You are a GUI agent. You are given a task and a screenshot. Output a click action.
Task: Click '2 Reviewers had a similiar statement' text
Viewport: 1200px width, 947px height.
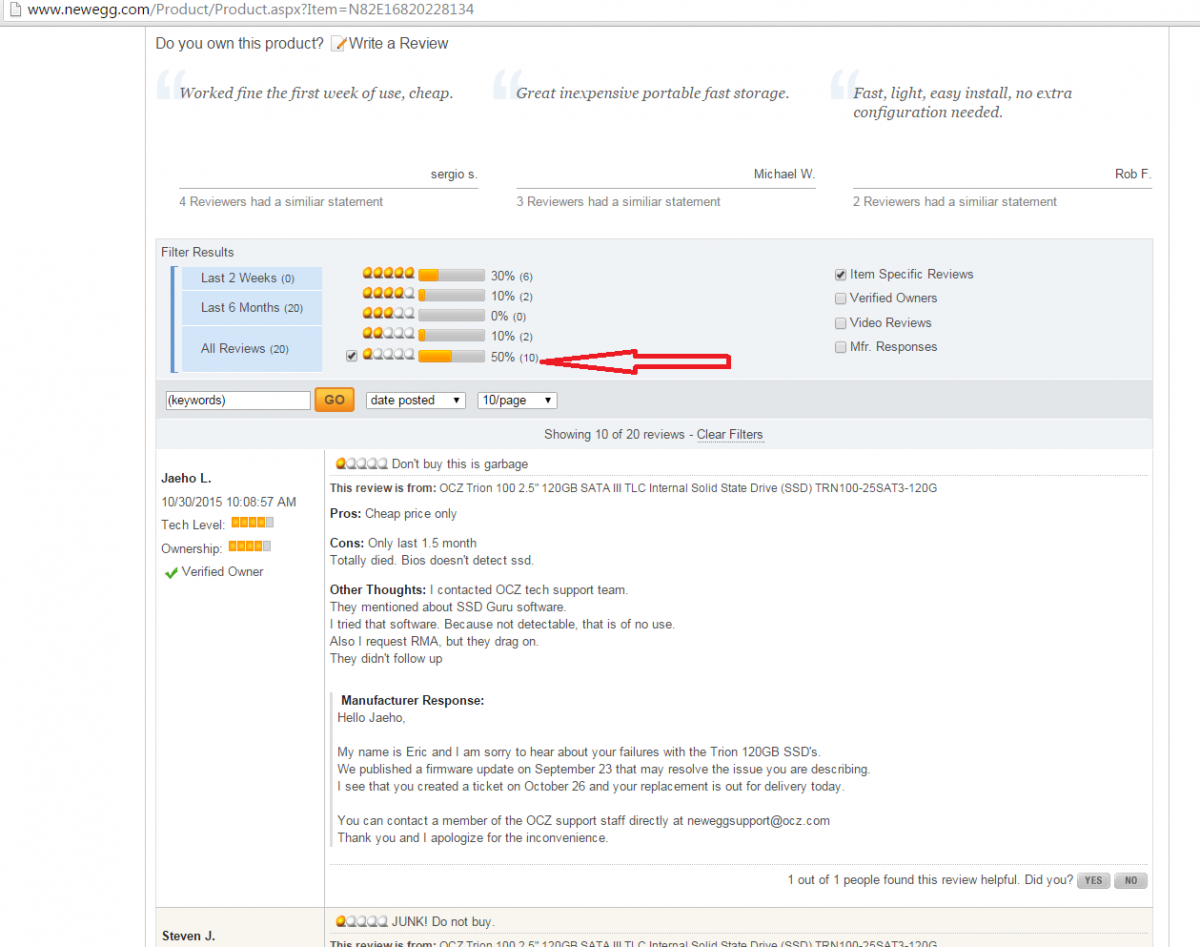(955, 202)
